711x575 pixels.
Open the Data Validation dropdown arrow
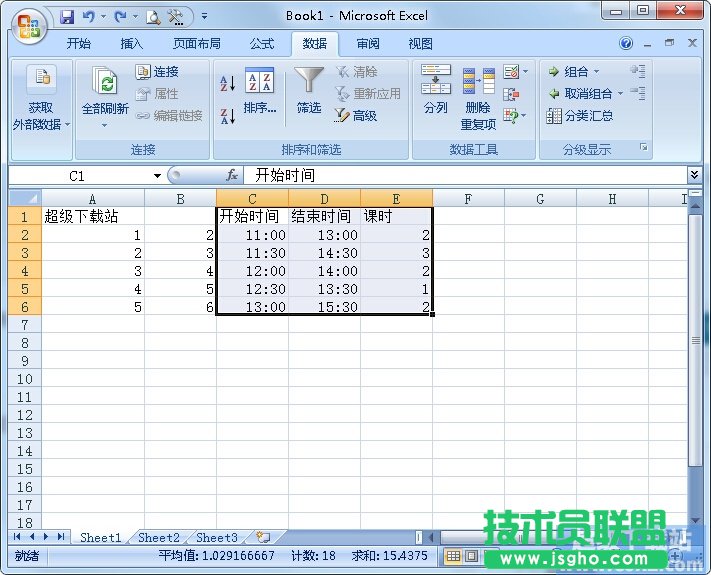pos(526,72)
